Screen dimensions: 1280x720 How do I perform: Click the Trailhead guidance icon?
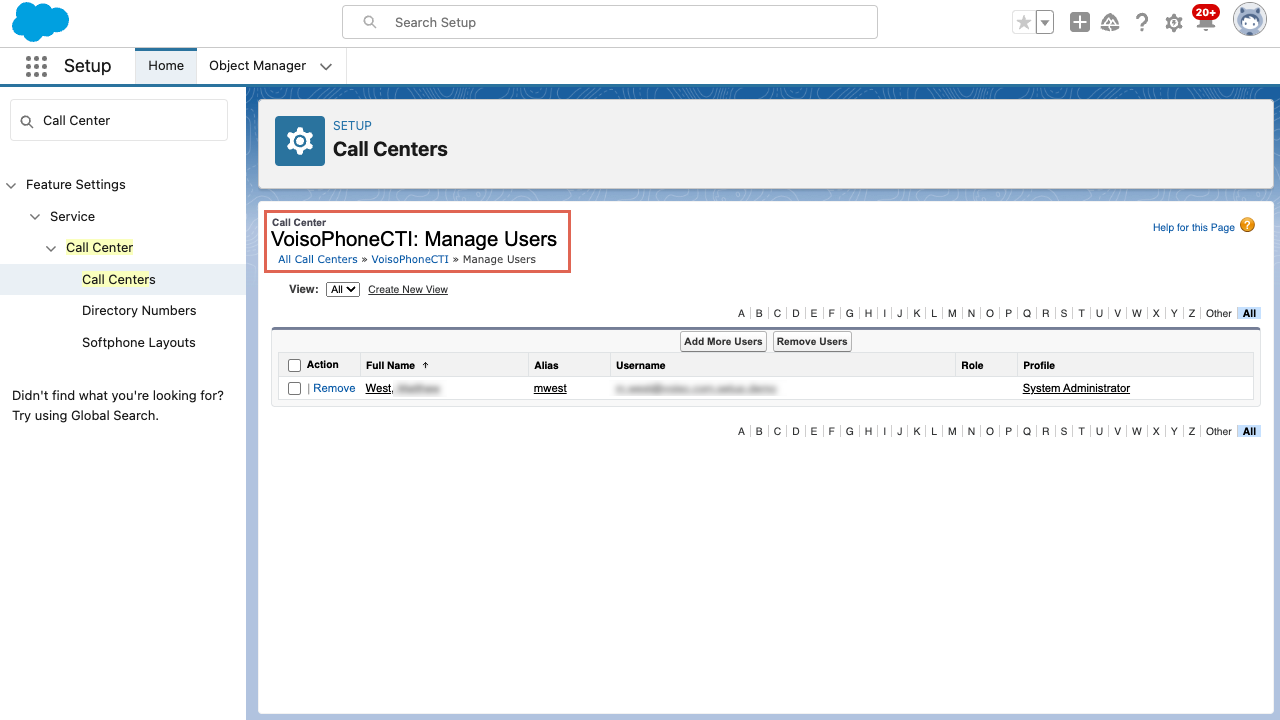[1110, 22]
